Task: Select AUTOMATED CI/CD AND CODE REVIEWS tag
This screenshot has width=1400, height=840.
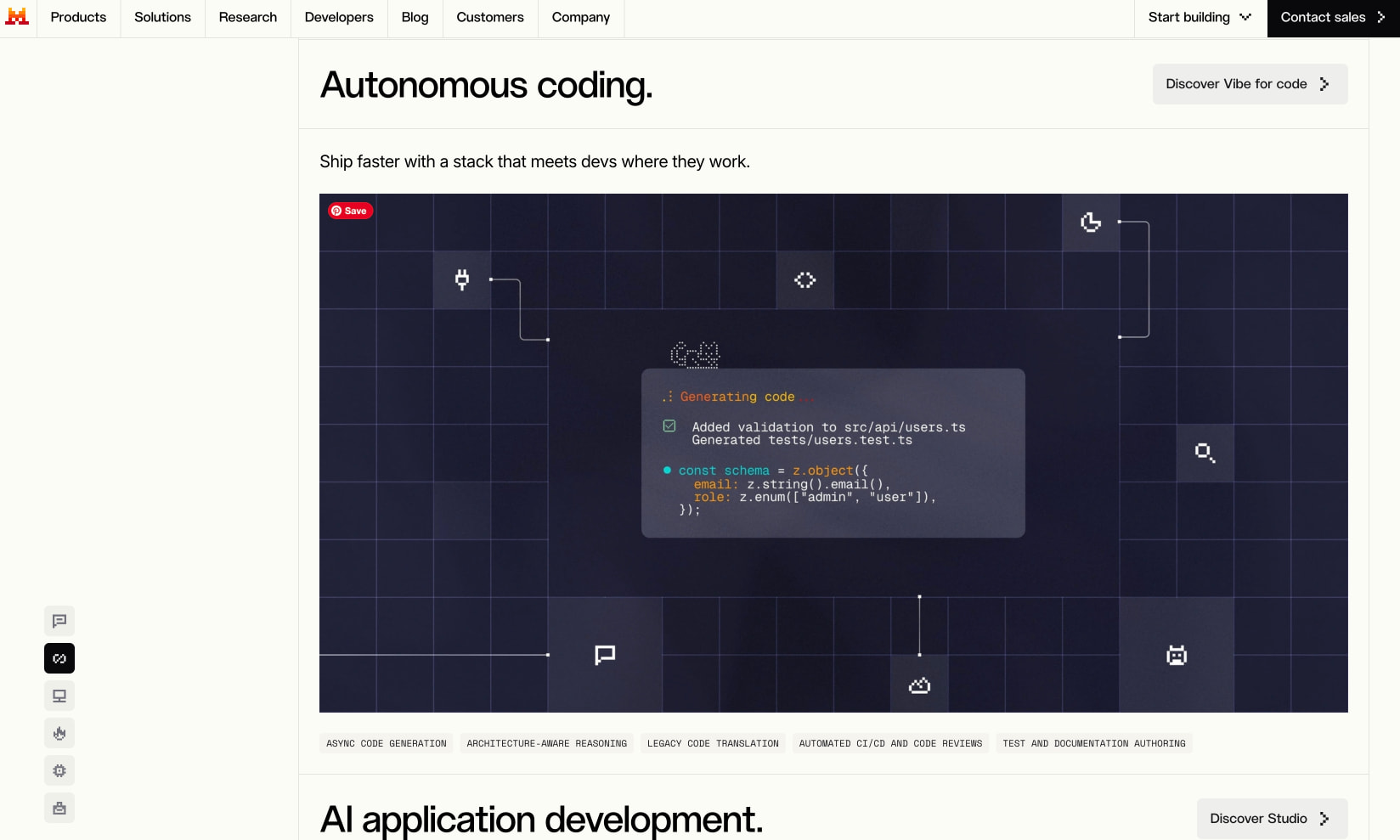Action: [890, 743]
